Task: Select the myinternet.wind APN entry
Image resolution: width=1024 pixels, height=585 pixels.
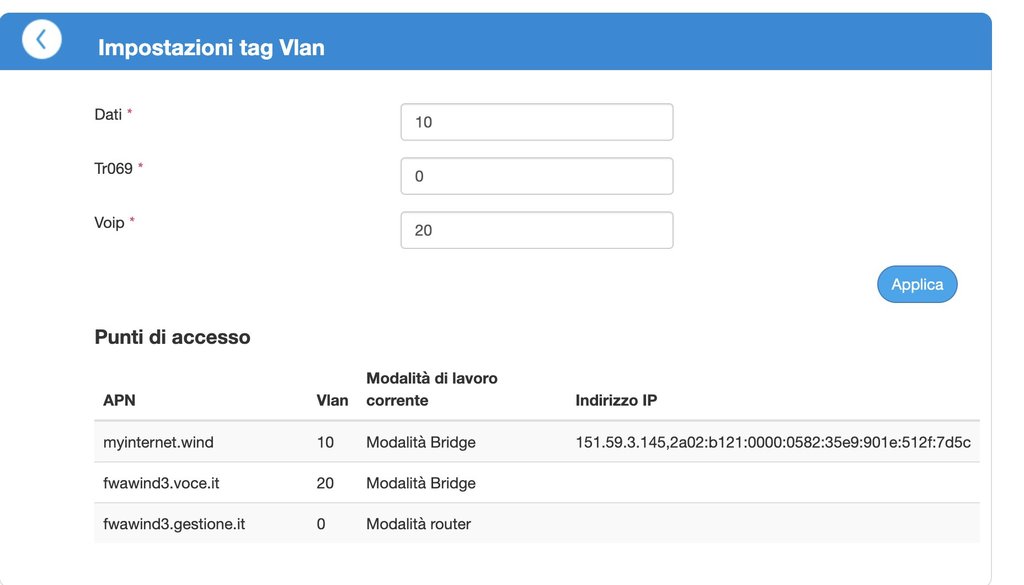Action: tap(158, 442)
